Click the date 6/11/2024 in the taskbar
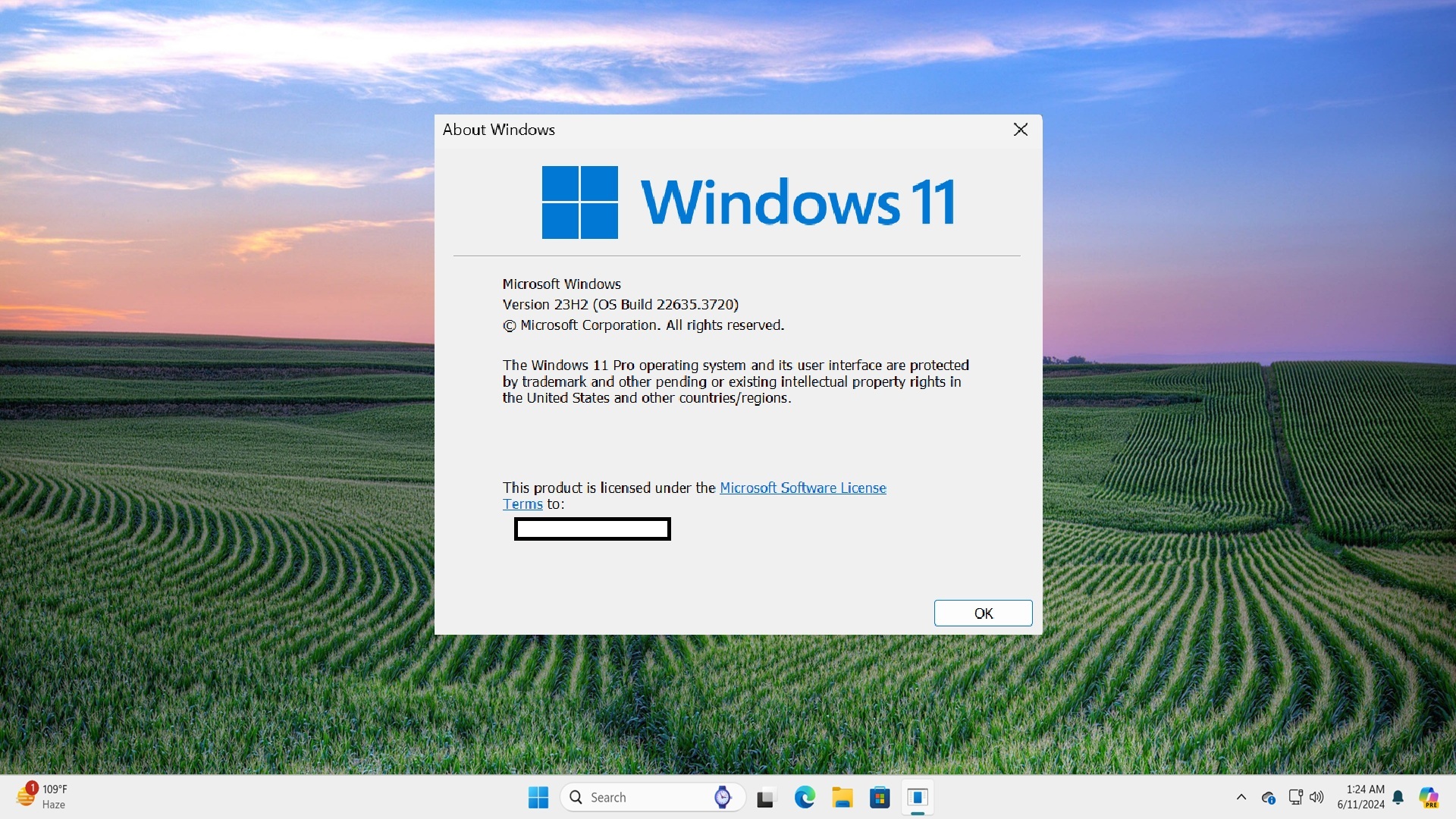 pos(1360,805)
